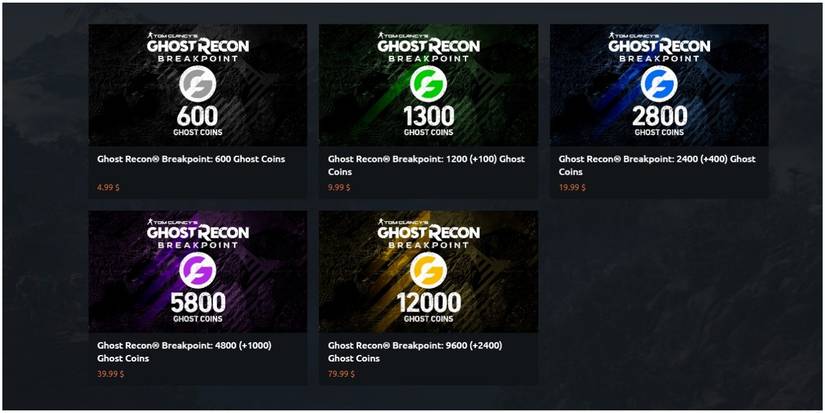Select the 79.99 $ price

341,374
